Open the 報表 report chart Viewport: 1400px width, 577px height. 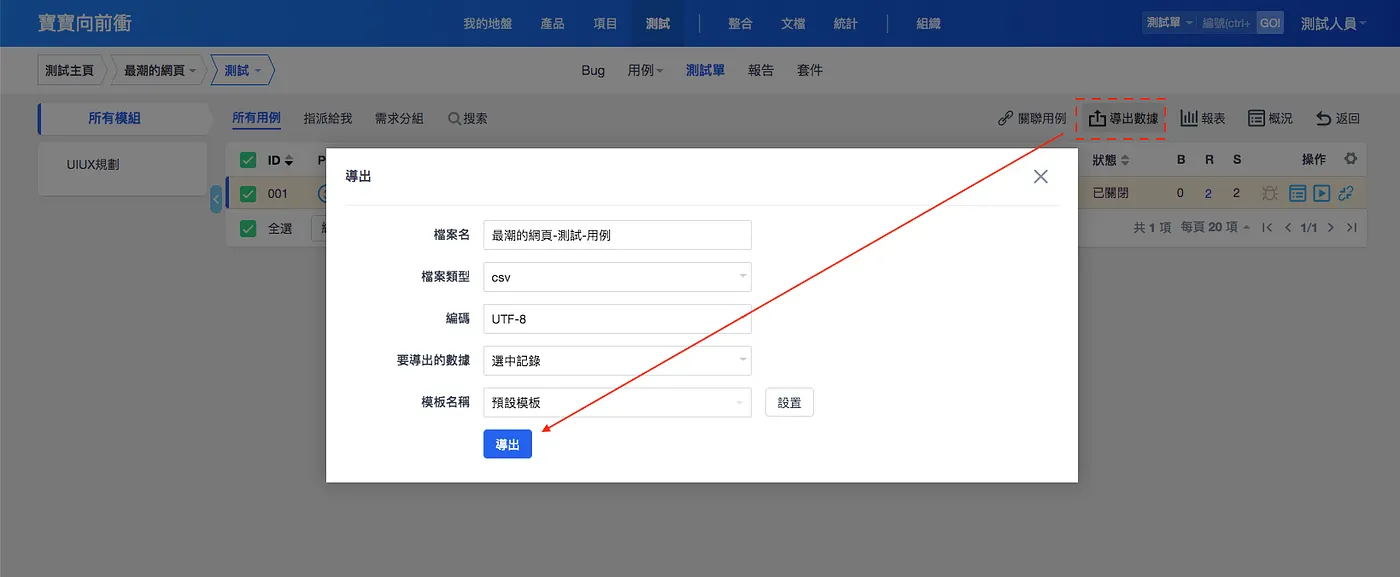click(1203, 118)
